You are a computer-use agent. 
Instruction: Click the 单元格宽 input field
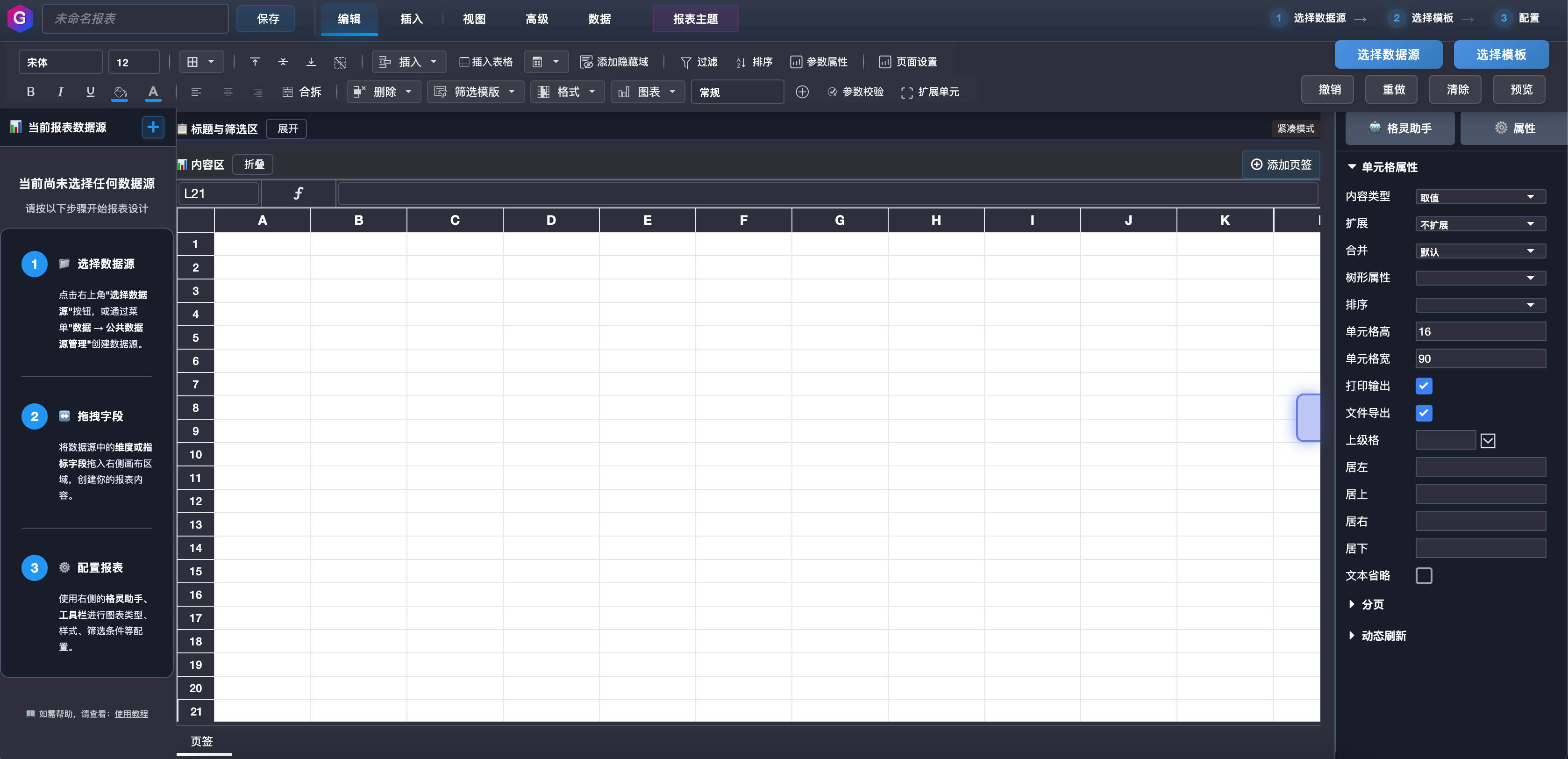tap(1480, 359)
